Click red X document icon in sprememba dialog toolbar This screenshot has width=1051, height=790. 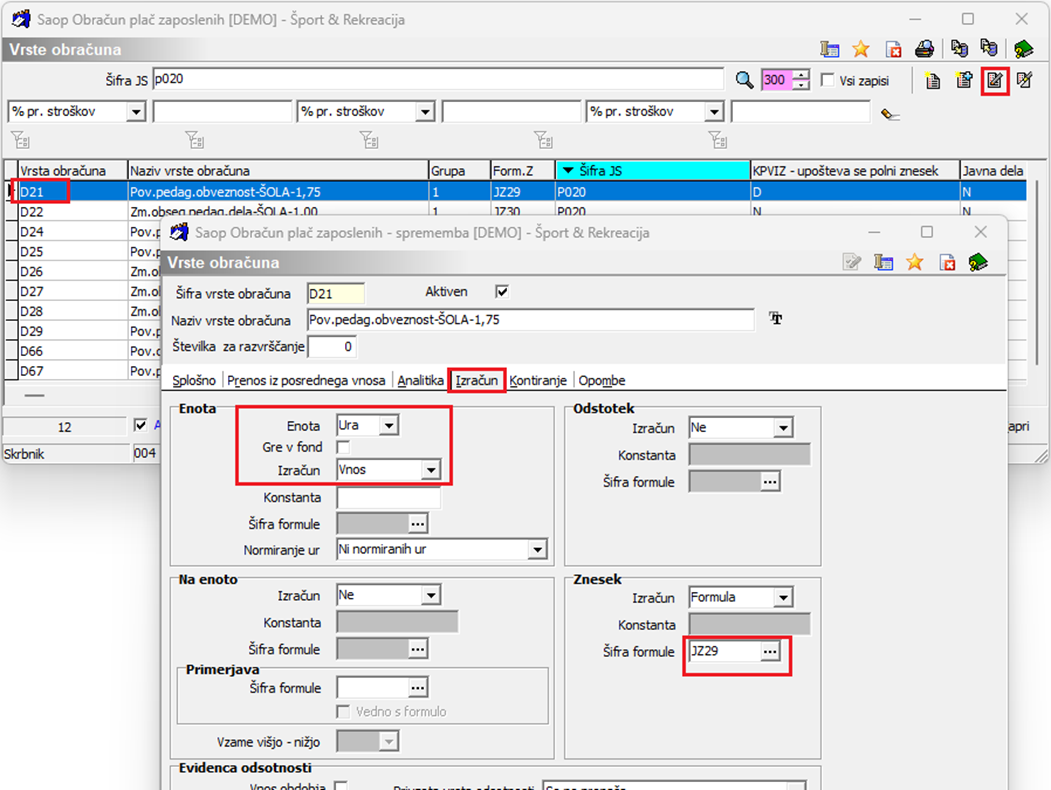(x=946, y=263)
